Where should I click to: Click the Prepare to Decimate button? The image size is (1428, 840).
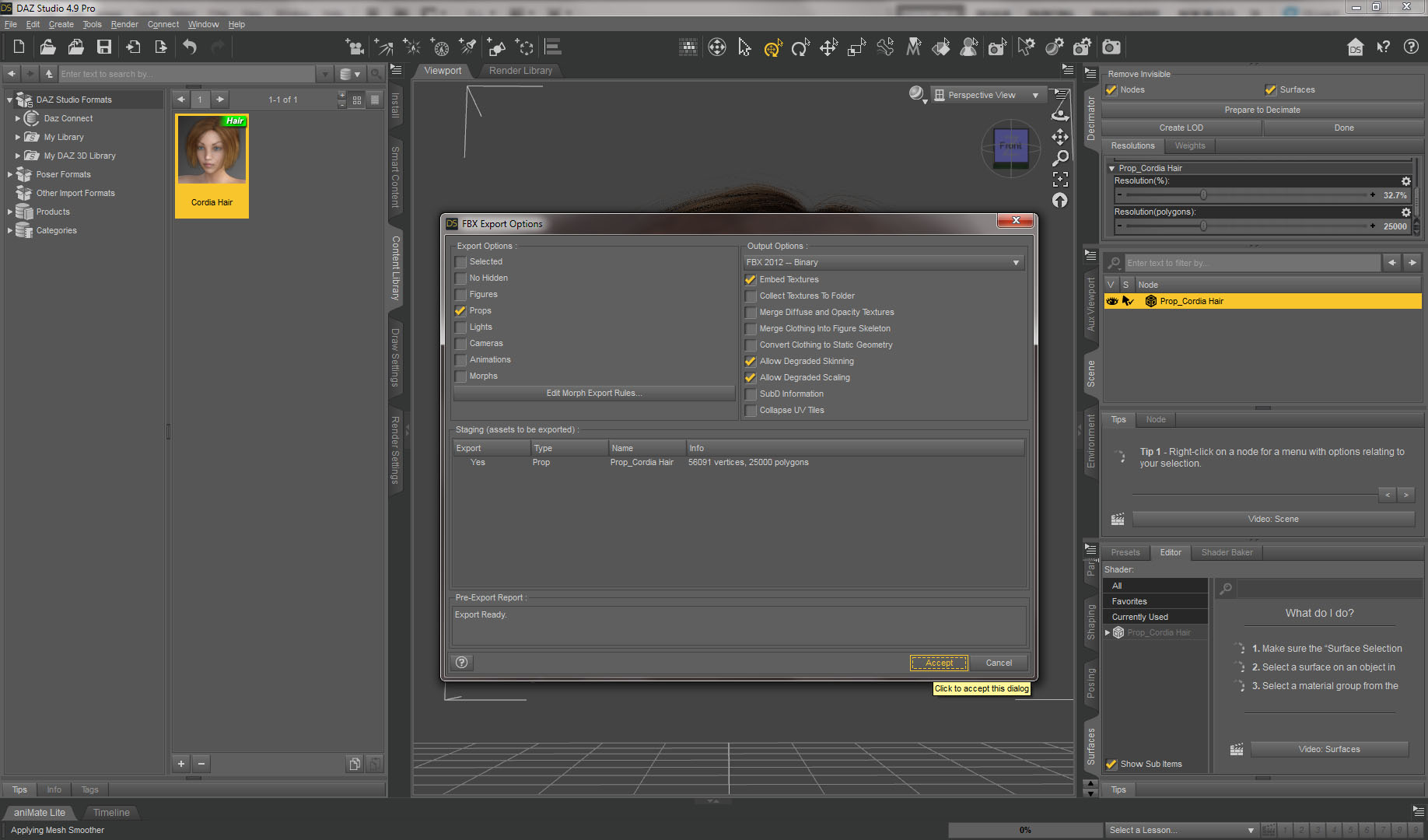[x=1262, y=110]
